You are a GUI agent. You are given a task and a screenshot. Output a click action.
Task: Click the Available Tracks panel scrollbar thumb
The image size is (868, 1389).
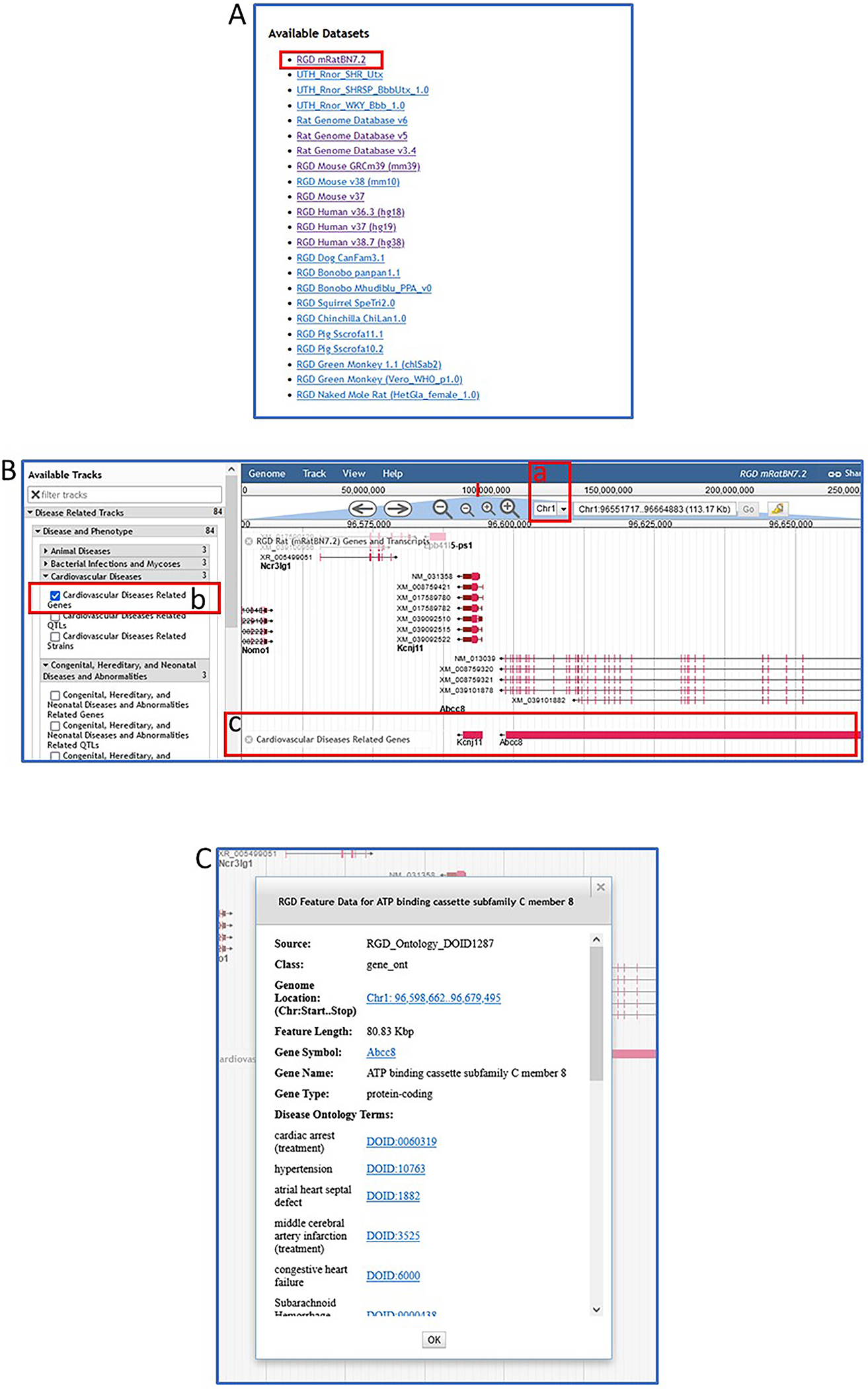tap(231, 551)
